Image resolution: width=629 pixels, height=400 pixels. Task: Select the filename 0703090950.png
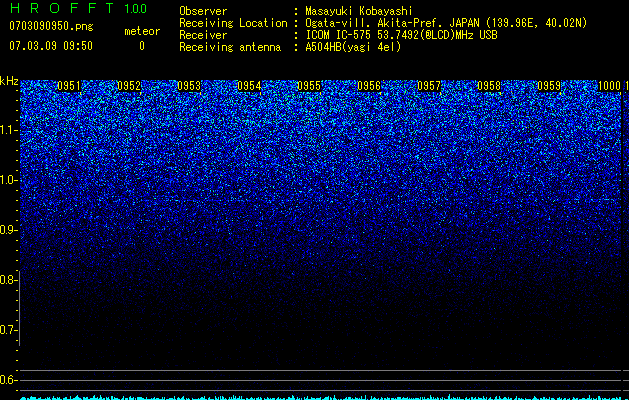pyautogui.click(x=51, y=26)
